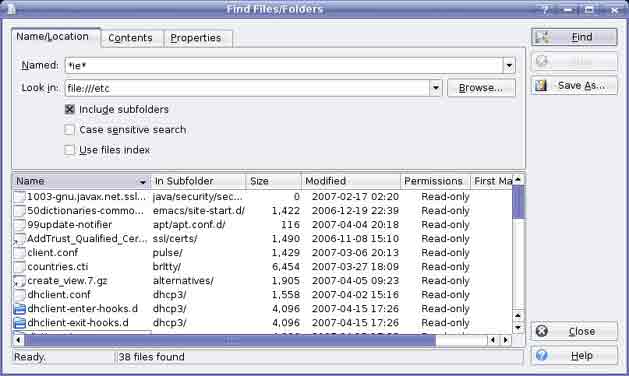Click subfolder apt/apt.conf.d/
This screenshot has width=629, height=376.
pos(189,225)
